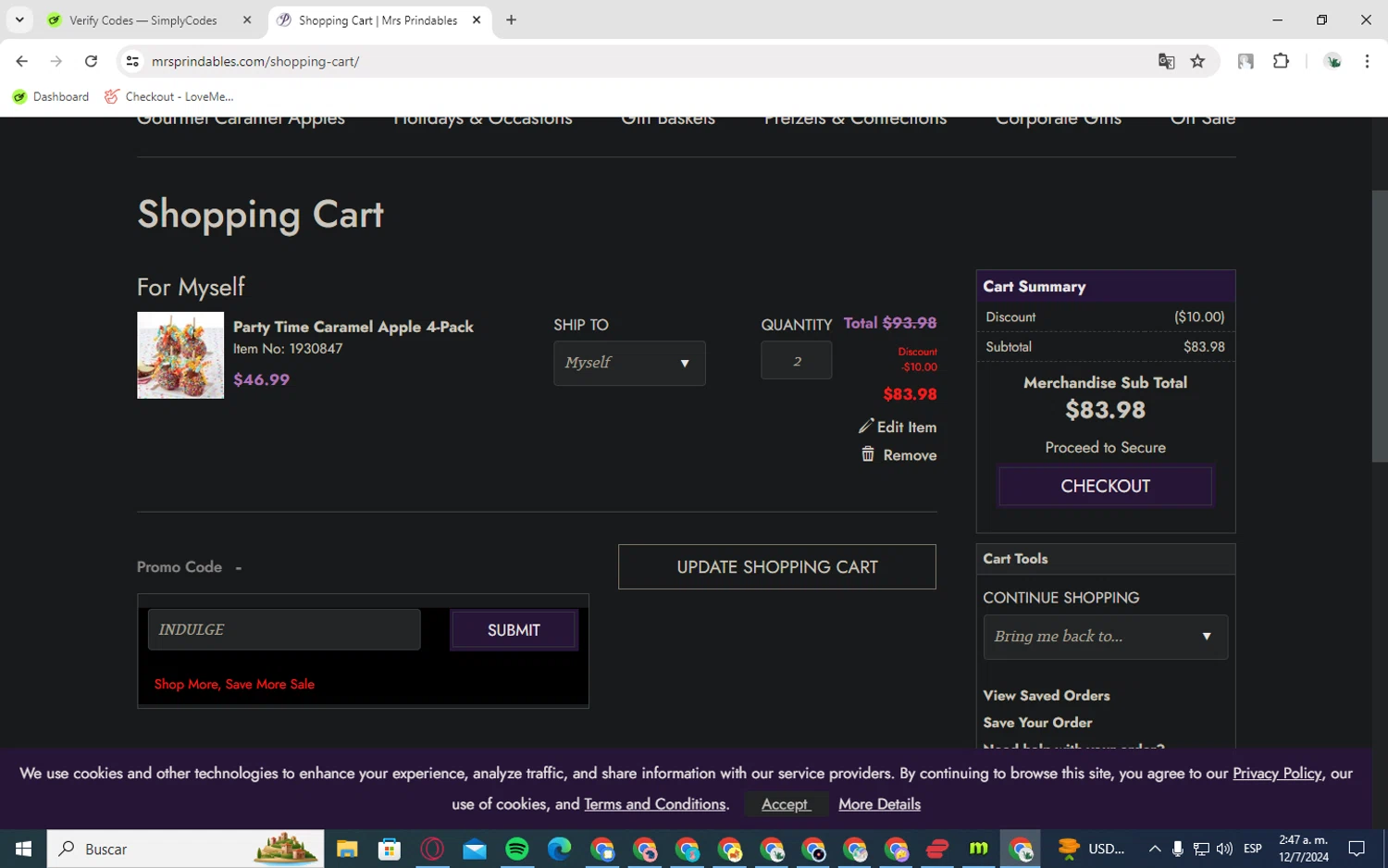This screenshot has width=1388, height=868.
Task: Close the Verify Codes SimplyCodes tab
Action: pyautogui.click(x=247, y=19)
